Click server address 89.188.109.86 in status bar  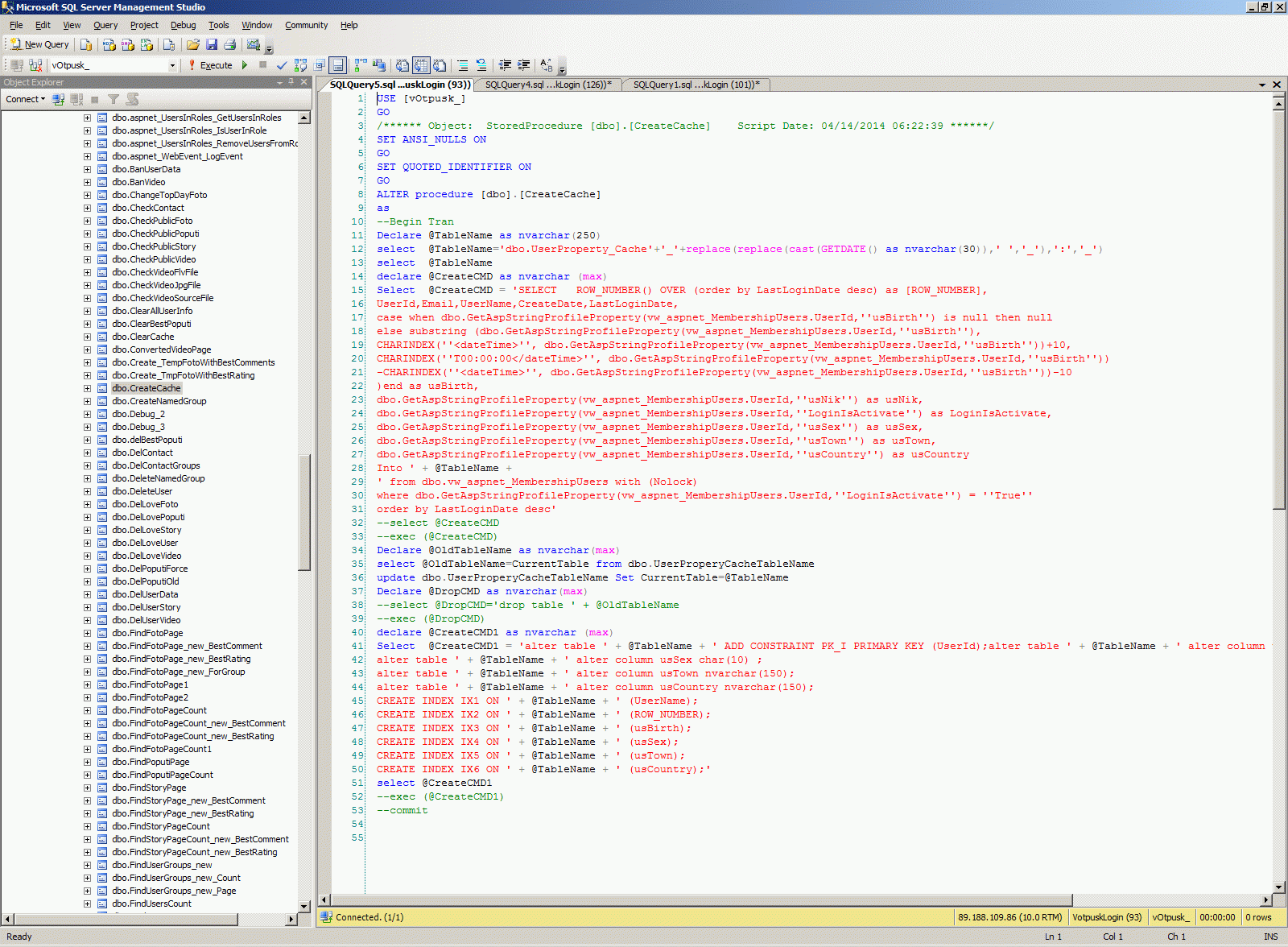[x=1010, y=917]
